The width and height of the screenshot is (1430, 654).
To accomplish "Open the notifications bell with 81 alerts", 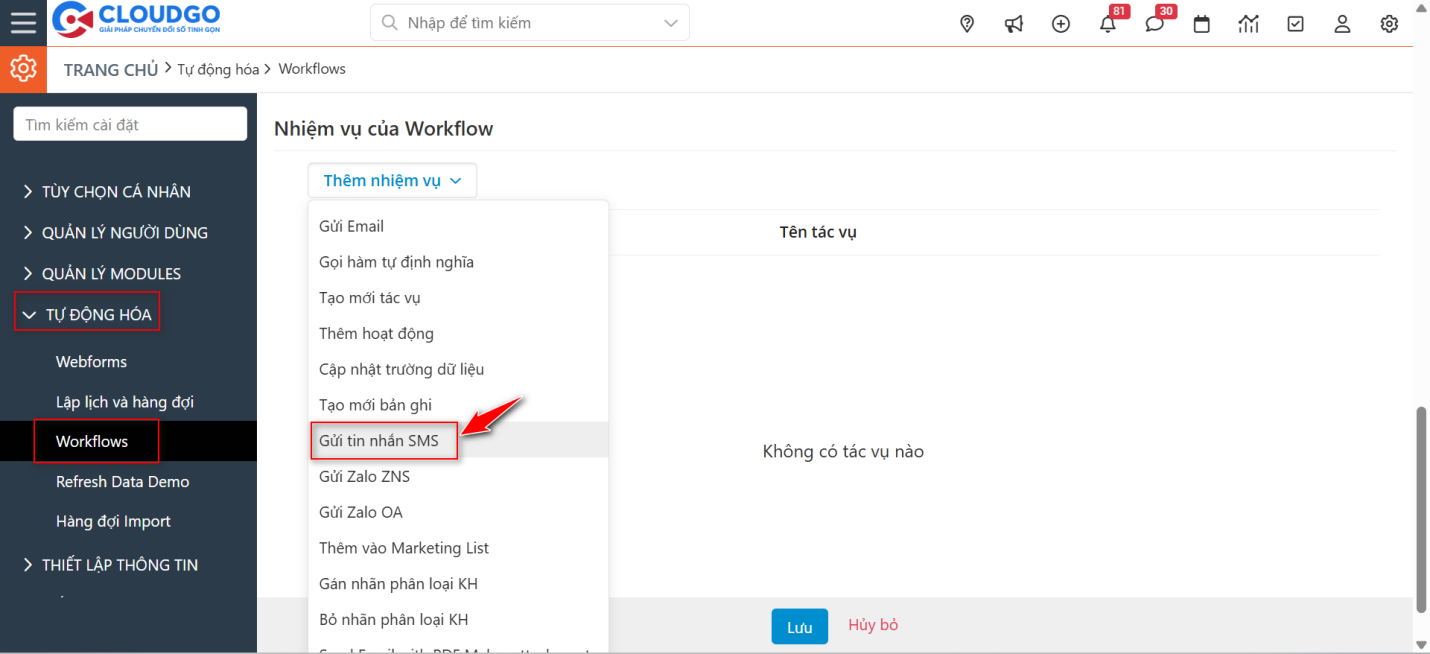I will [x=1107, y=23].
